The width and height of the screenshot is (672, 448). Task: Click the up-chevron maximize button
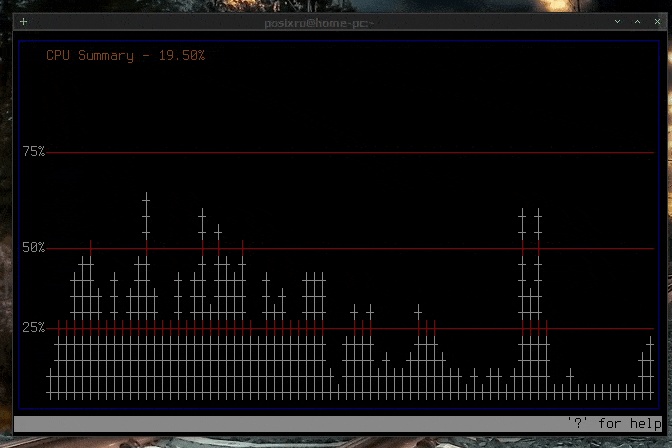coord(637,21)
